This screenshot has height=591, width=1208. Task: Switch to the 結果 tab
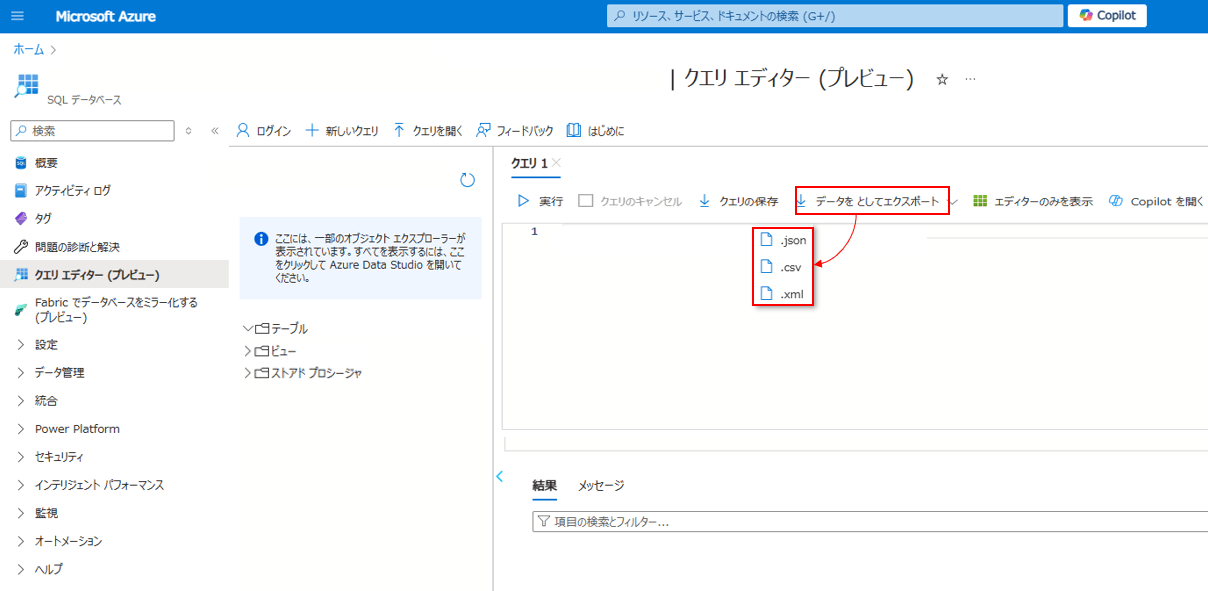point(545,485)
